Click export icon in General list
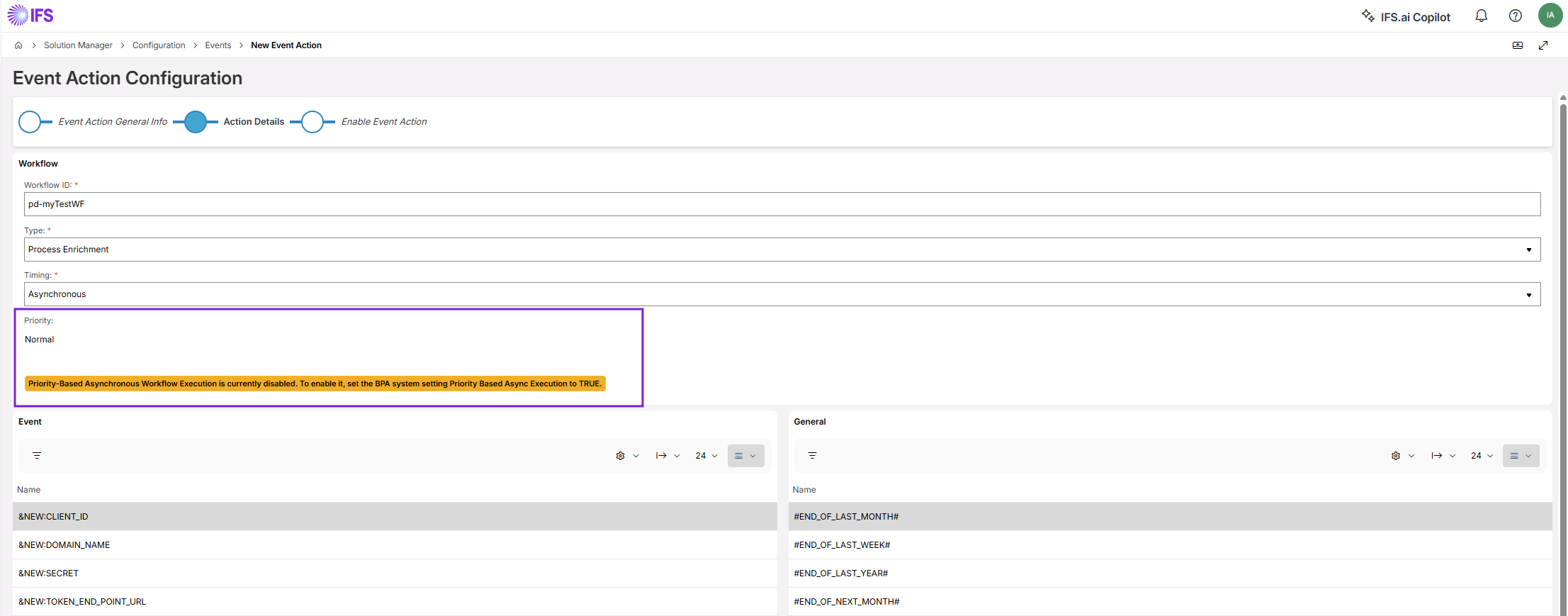The height and width of the screenshot is (616, 1568). (1437, 456)
